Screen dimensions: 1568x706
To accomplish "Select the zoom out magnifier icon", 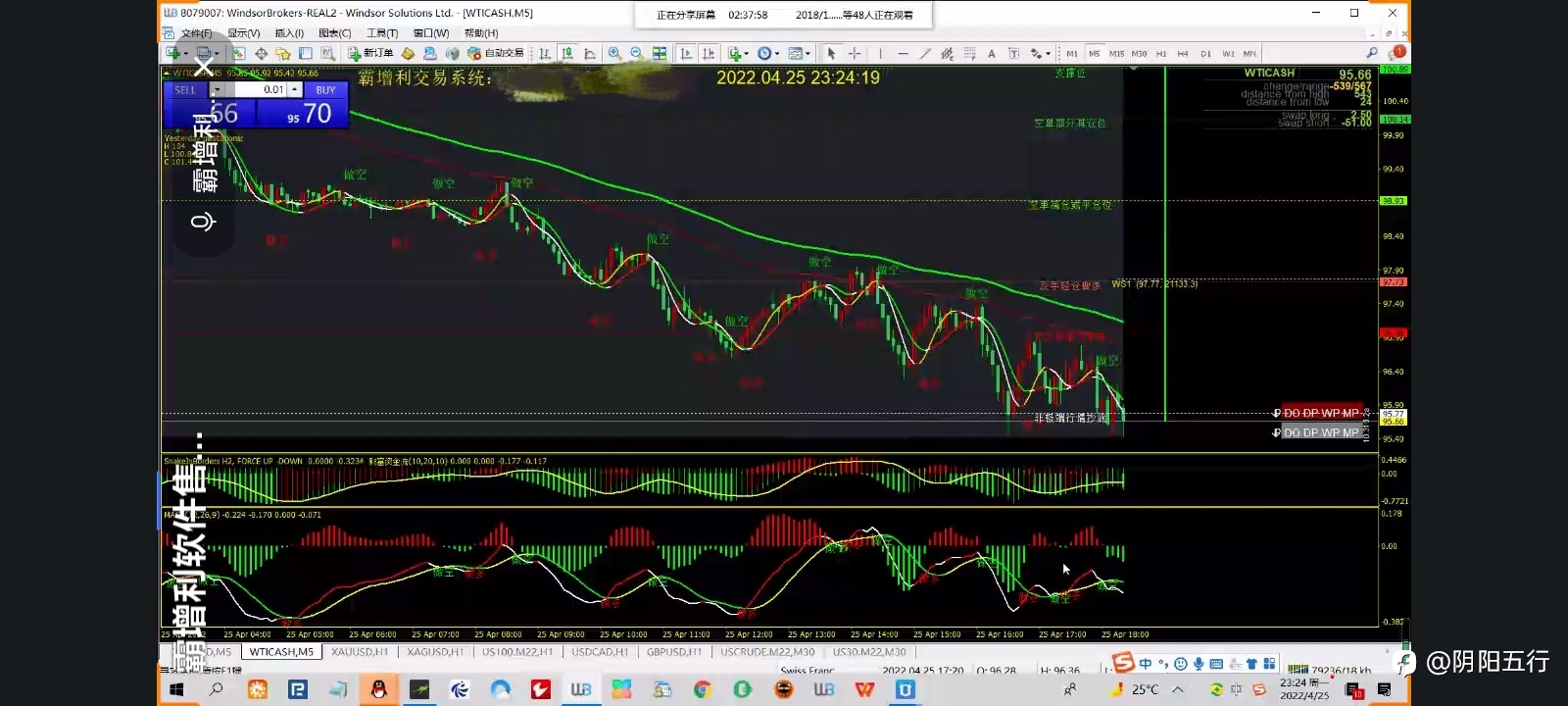I will point(637,53).
